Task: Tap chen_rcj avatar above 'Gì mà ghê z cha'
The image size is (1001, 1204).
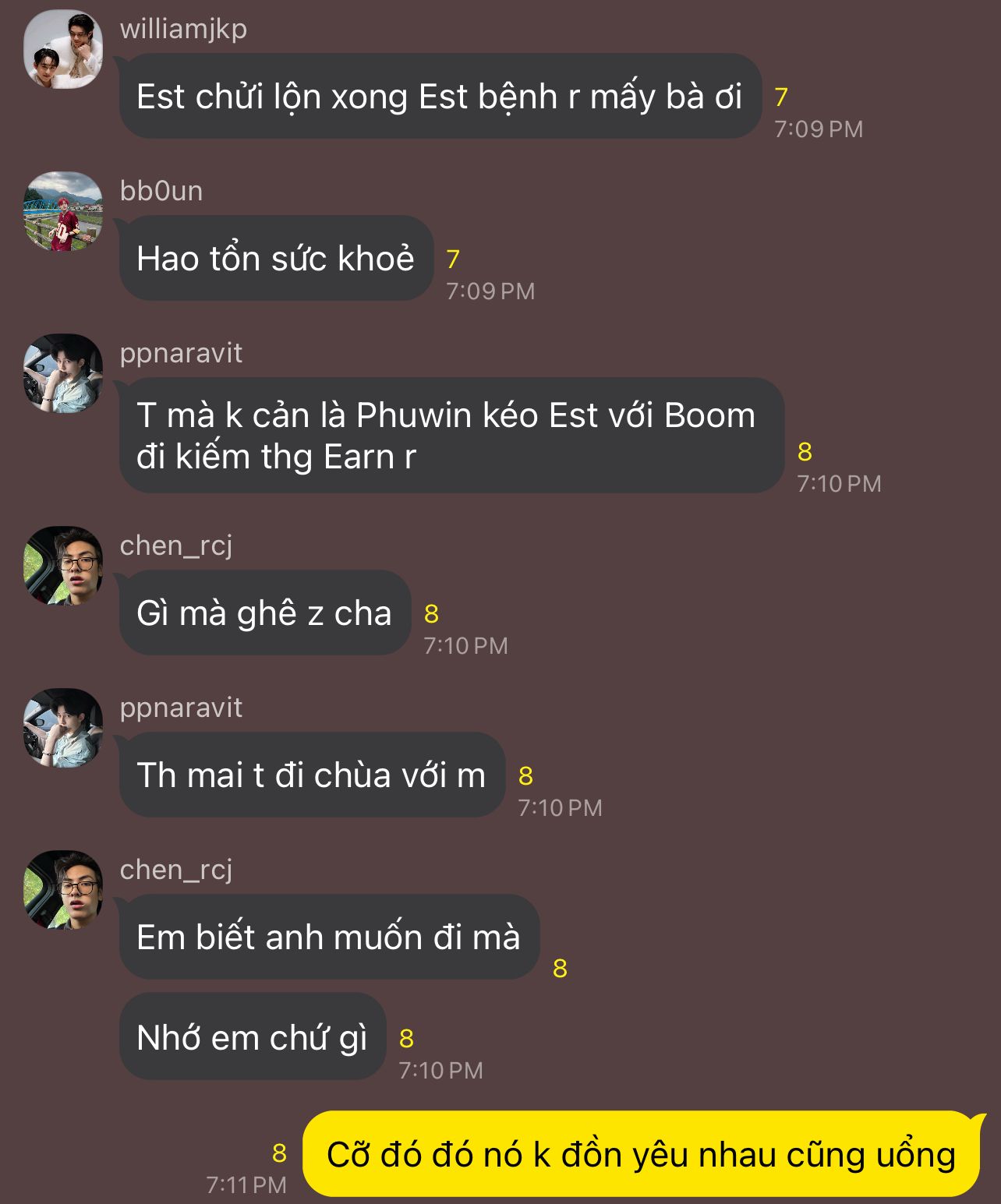Action: (63, 566)
